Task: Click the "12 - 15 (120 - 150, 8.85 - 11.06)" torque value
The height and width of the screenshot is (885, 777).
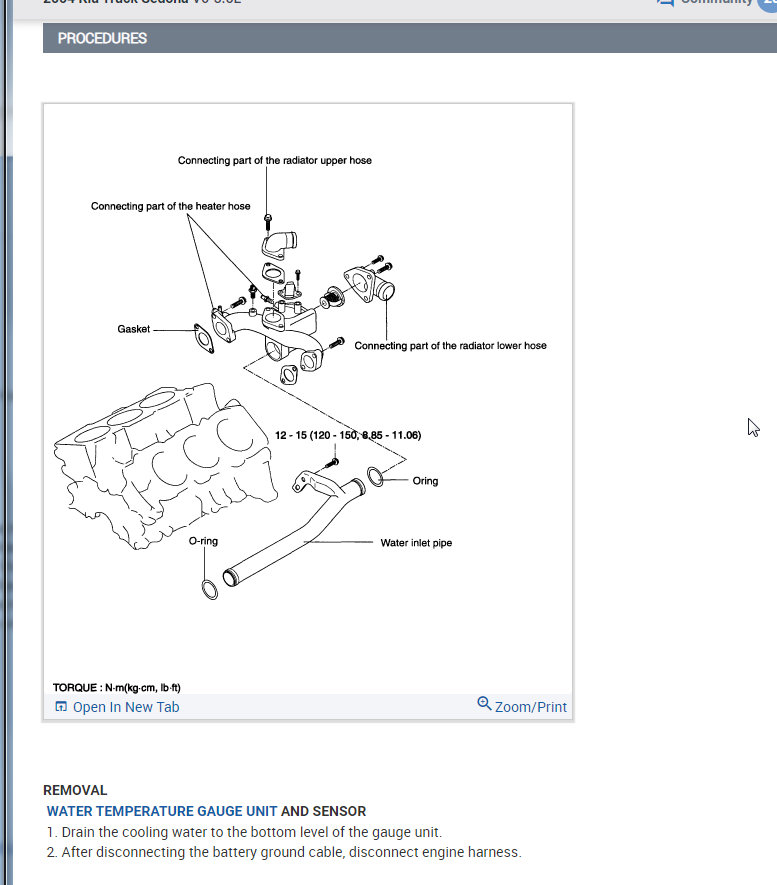Action: [x=348, y=435]
